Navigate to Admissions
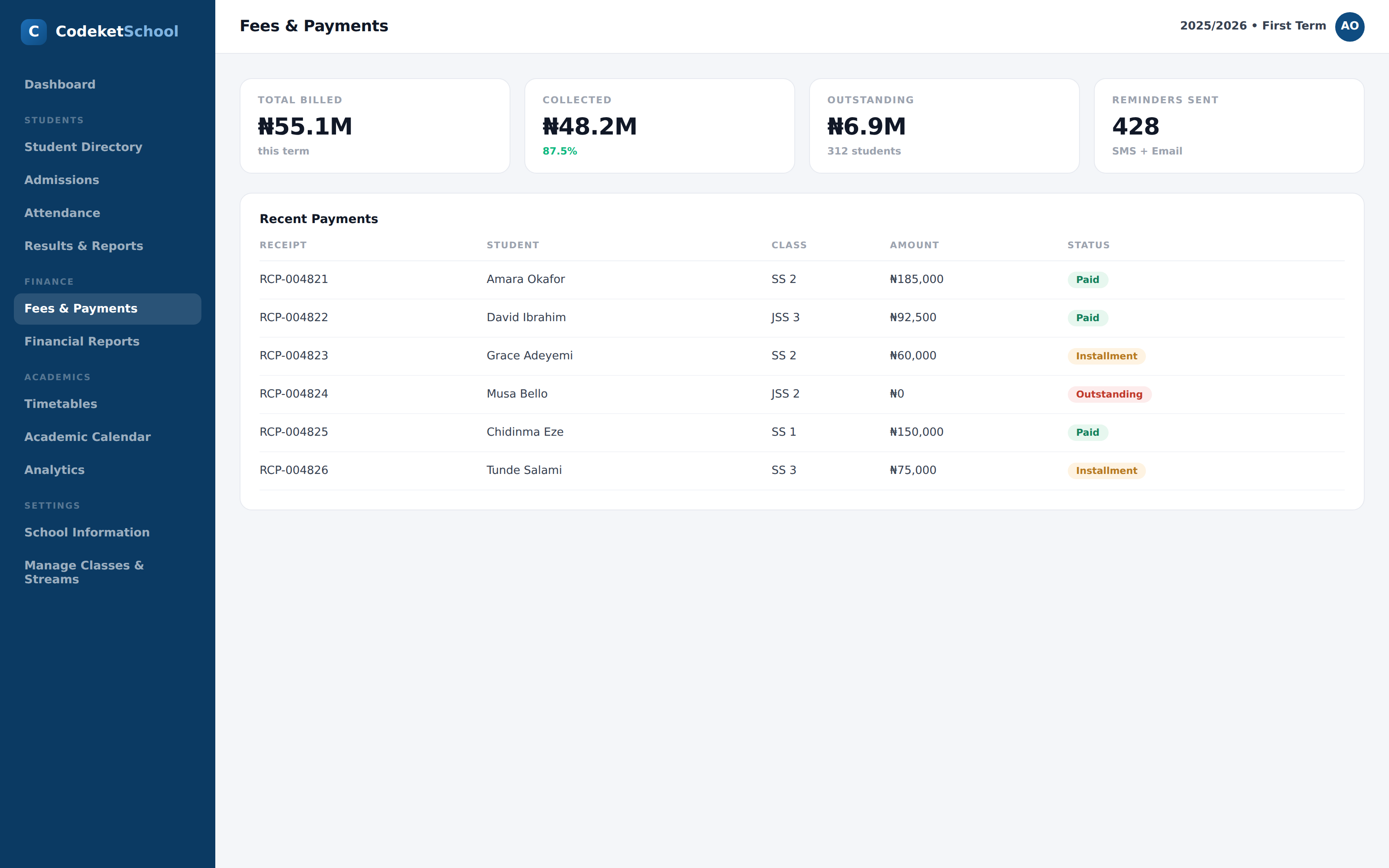 [x=107, y=180]
